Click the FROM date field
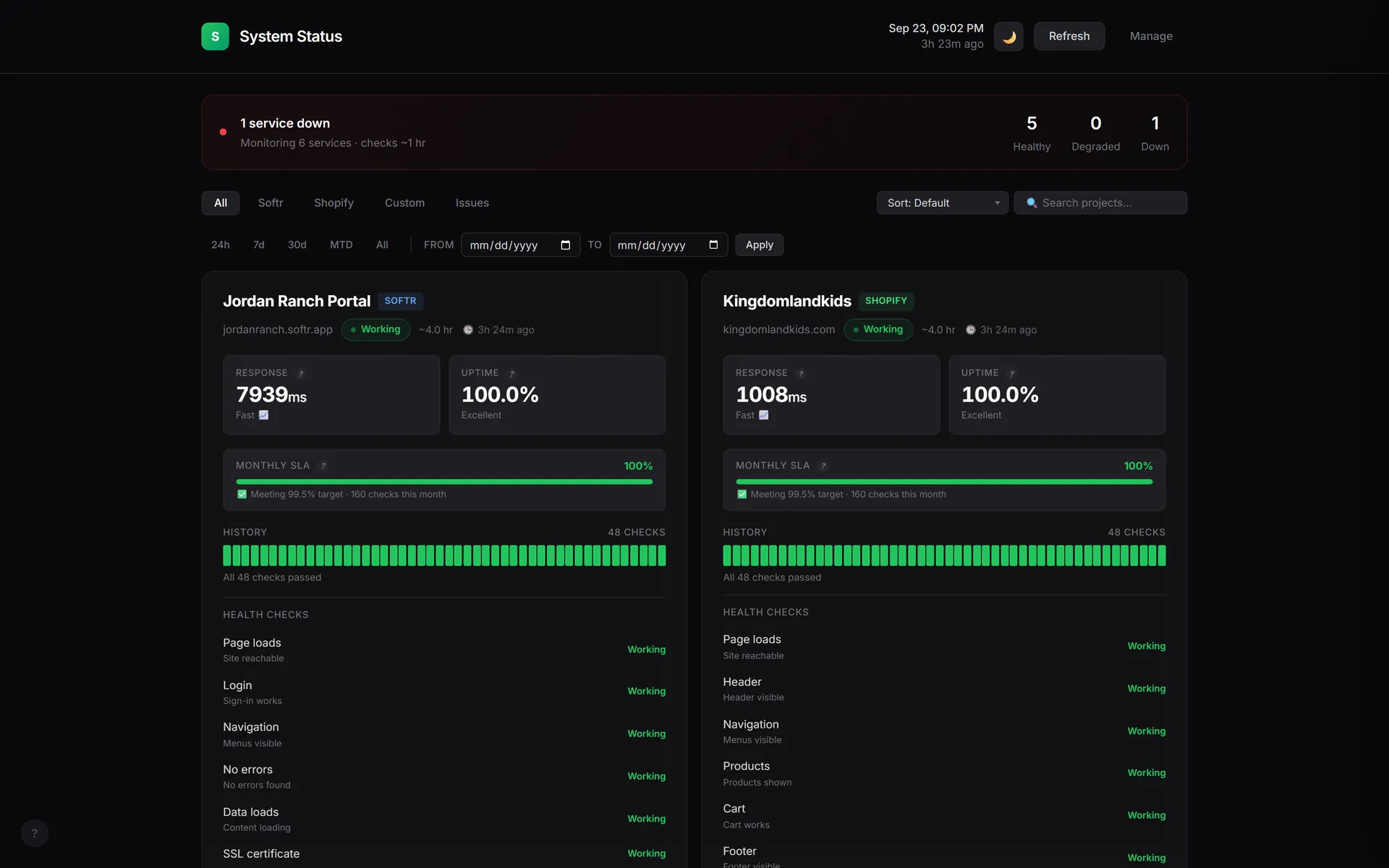The height and width of the screenshot is (868, 1389). (520, 245)
